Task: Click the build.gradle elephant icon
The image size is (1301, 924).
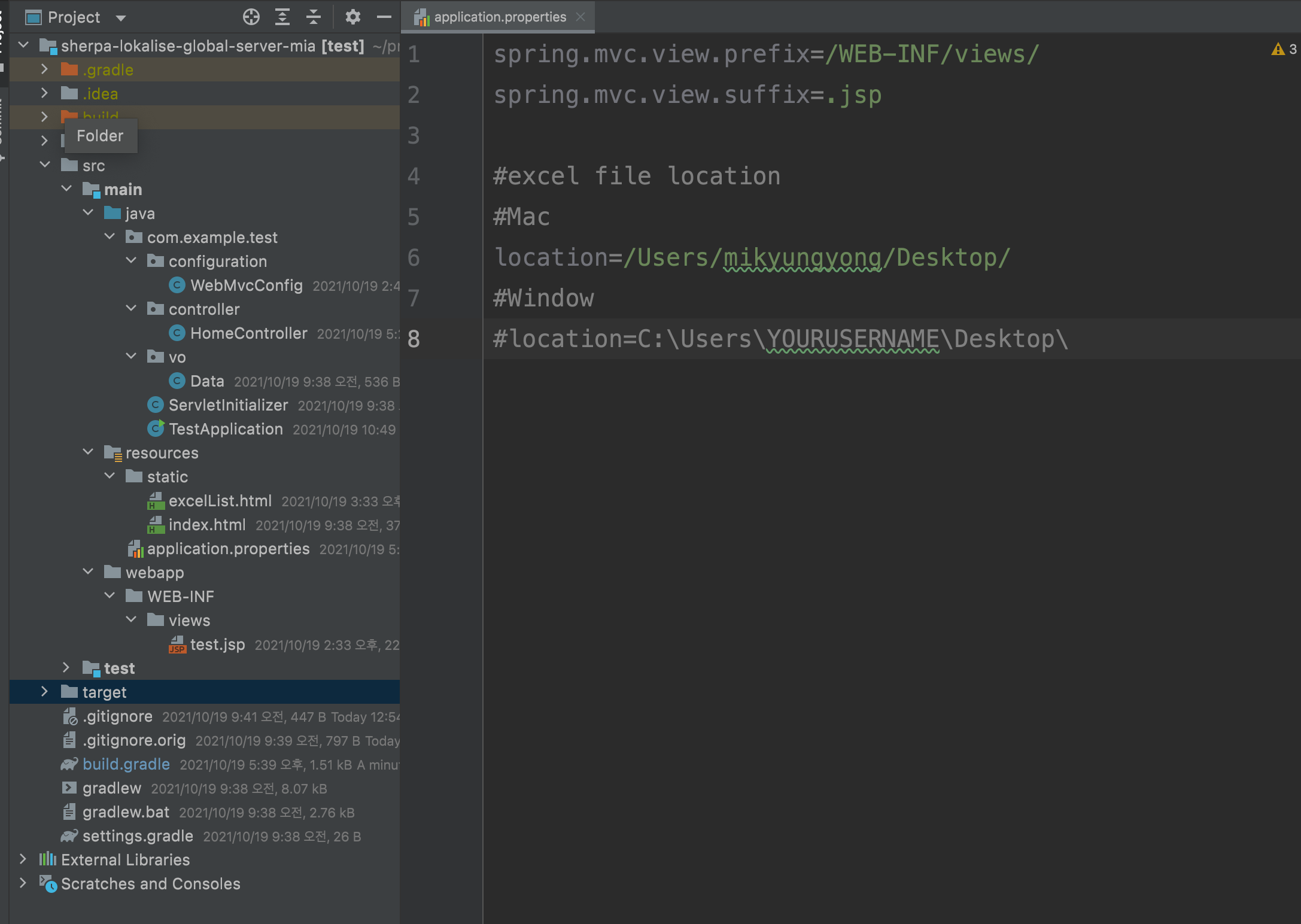Action: [69, 764]
